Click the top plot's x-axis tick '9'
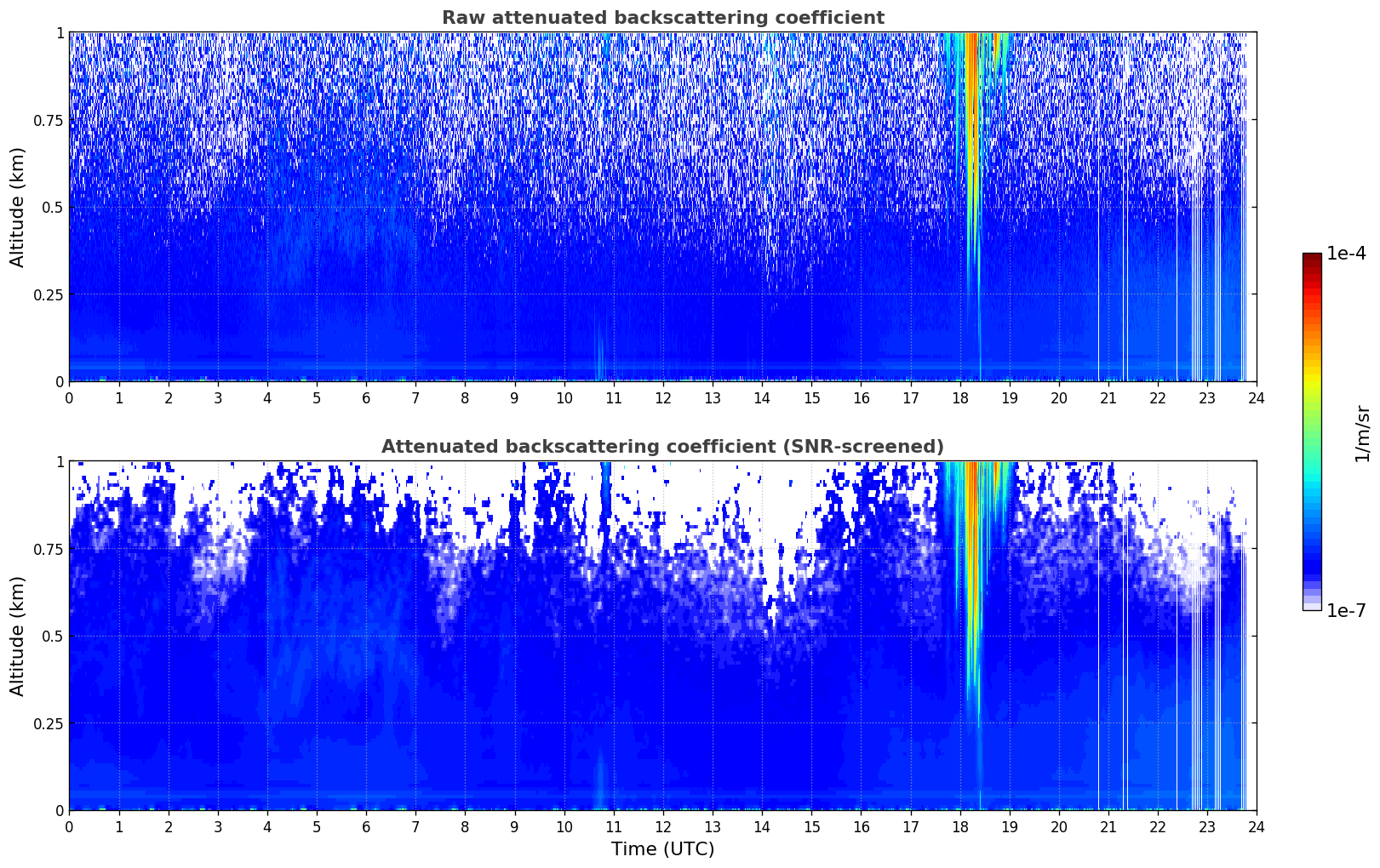 point(514,397)
